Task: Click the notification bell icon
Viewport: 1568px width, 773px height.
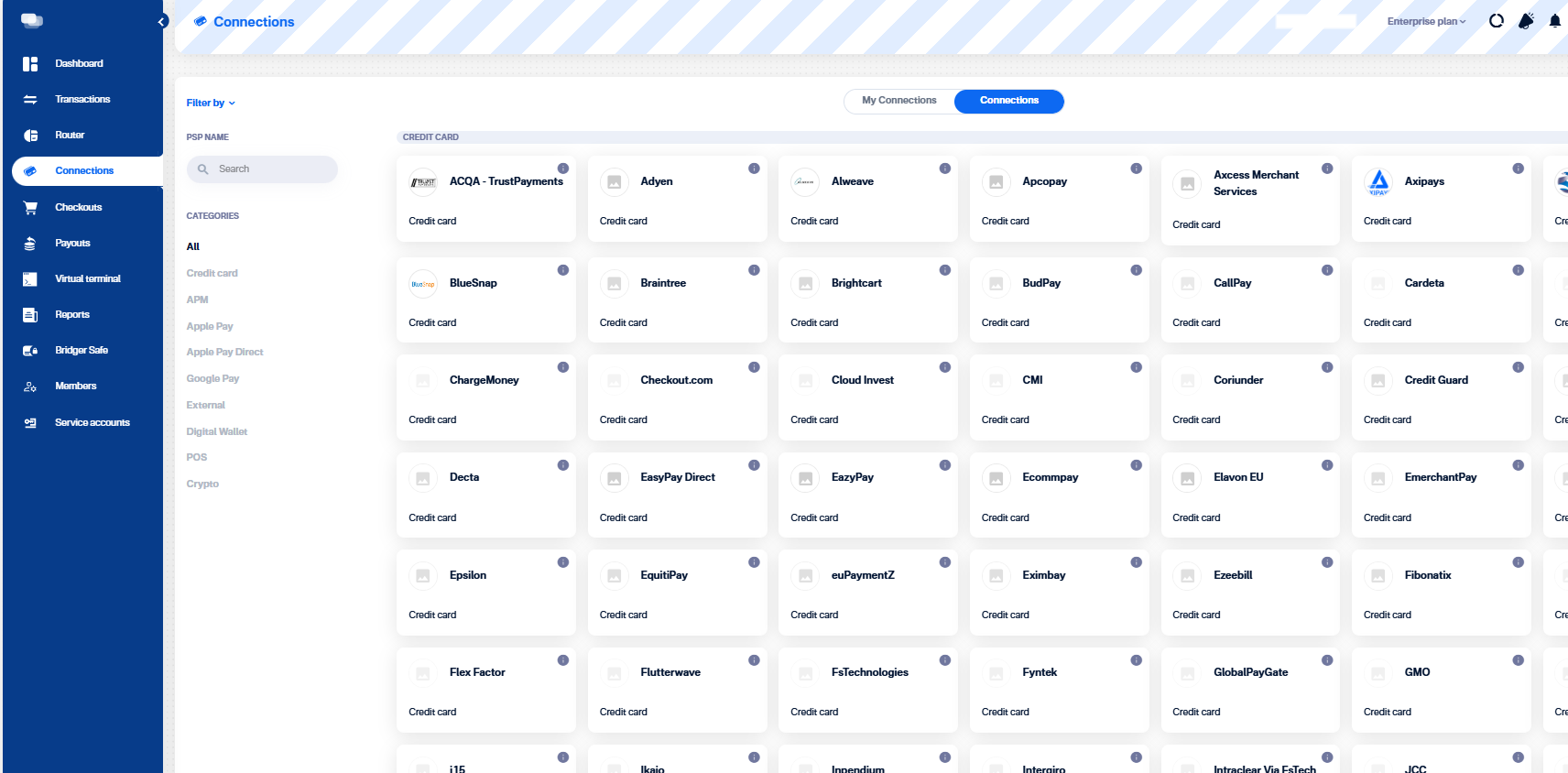Action: 1554,21
